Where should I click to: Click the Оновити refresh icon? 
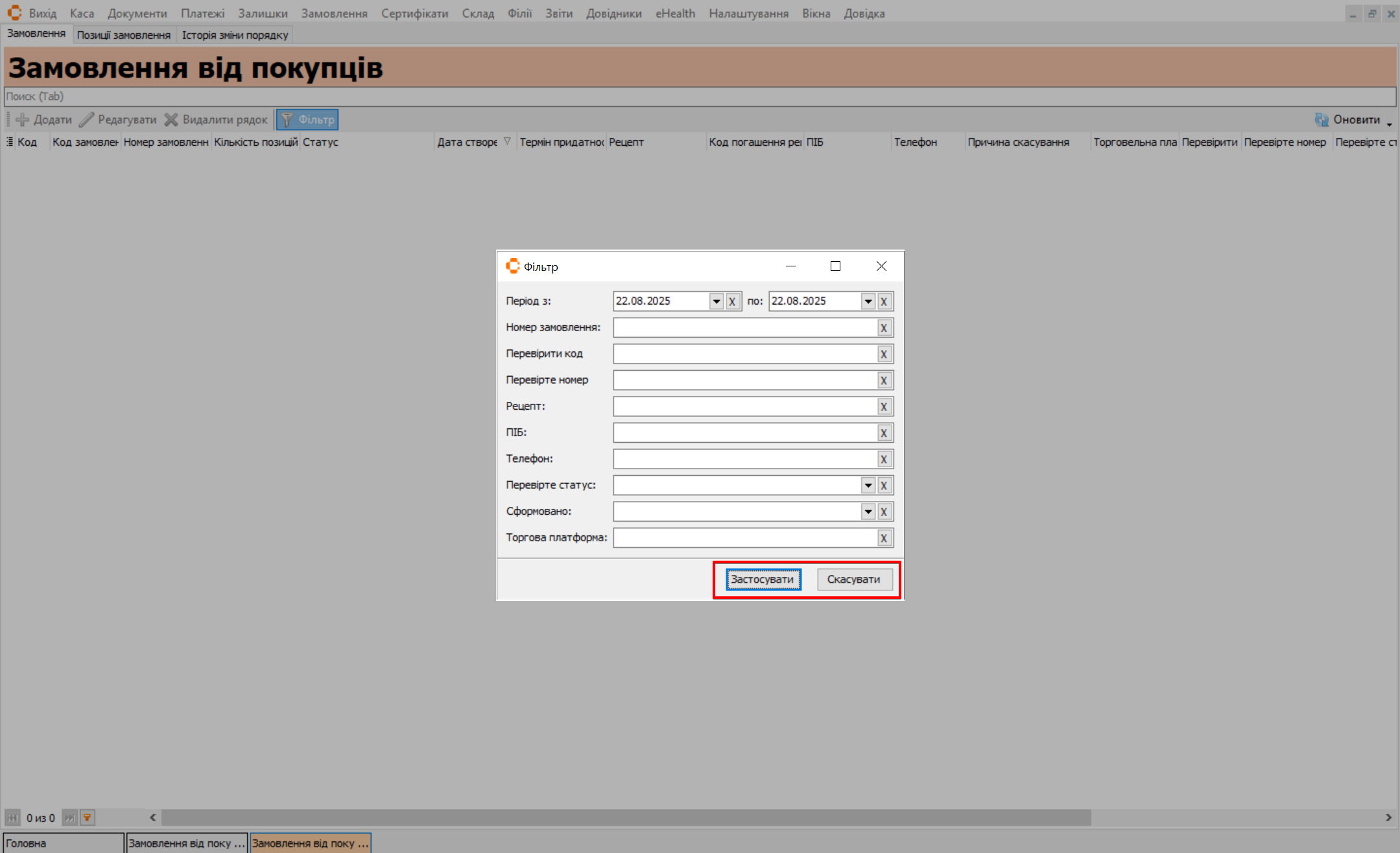(x=1321, y=120)
